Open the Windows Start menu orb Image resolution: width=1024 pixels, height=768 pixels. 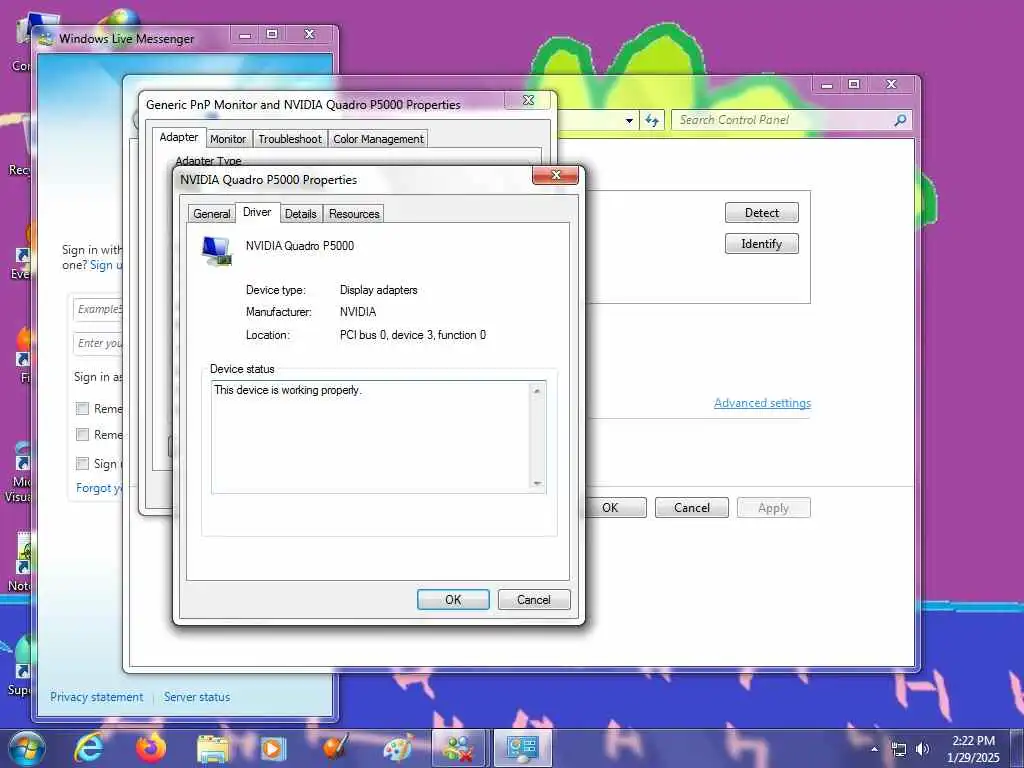tap(26, 748)
